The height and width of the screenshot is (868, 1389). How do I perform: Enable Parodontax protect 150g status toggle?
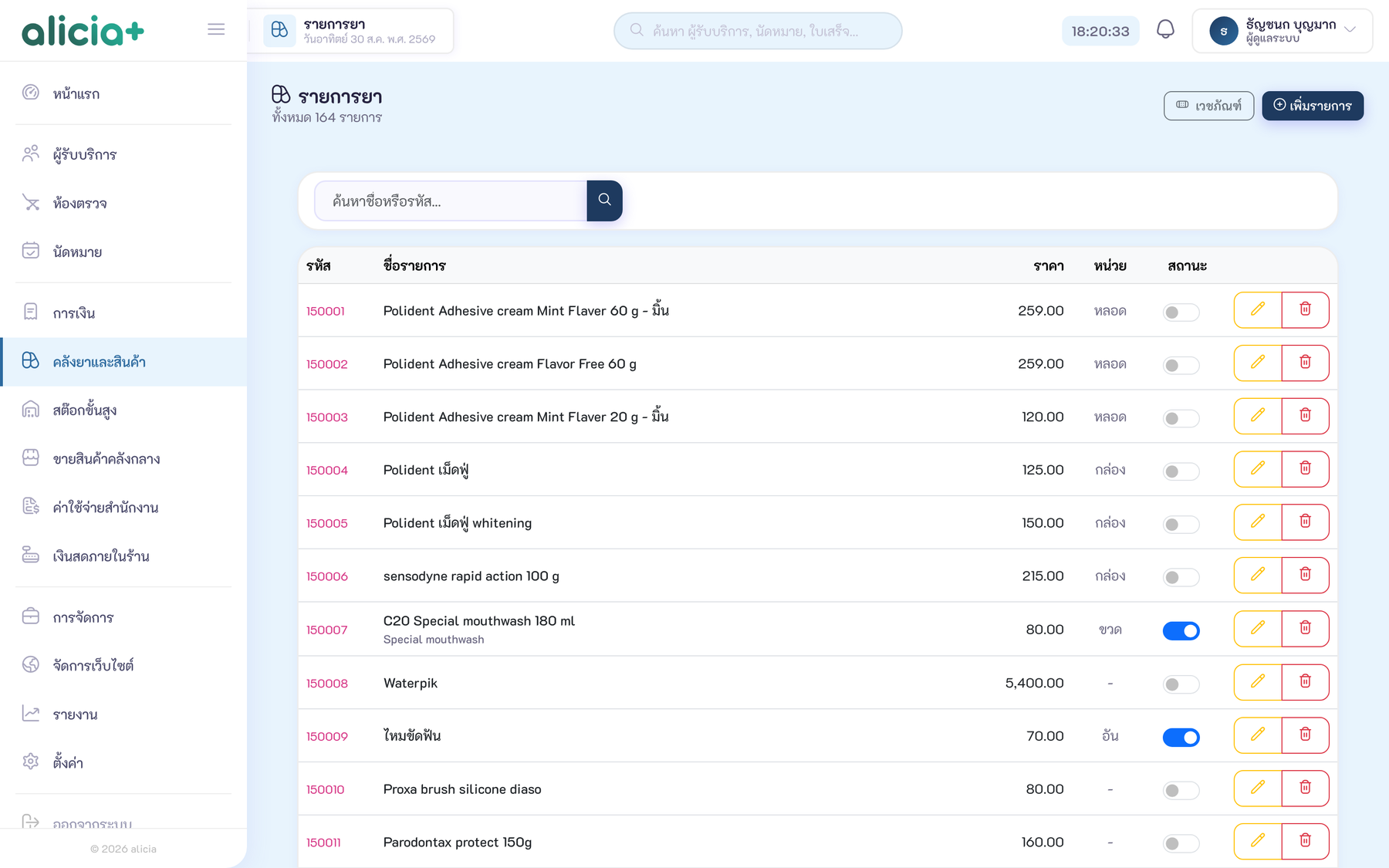point(1181,843)
